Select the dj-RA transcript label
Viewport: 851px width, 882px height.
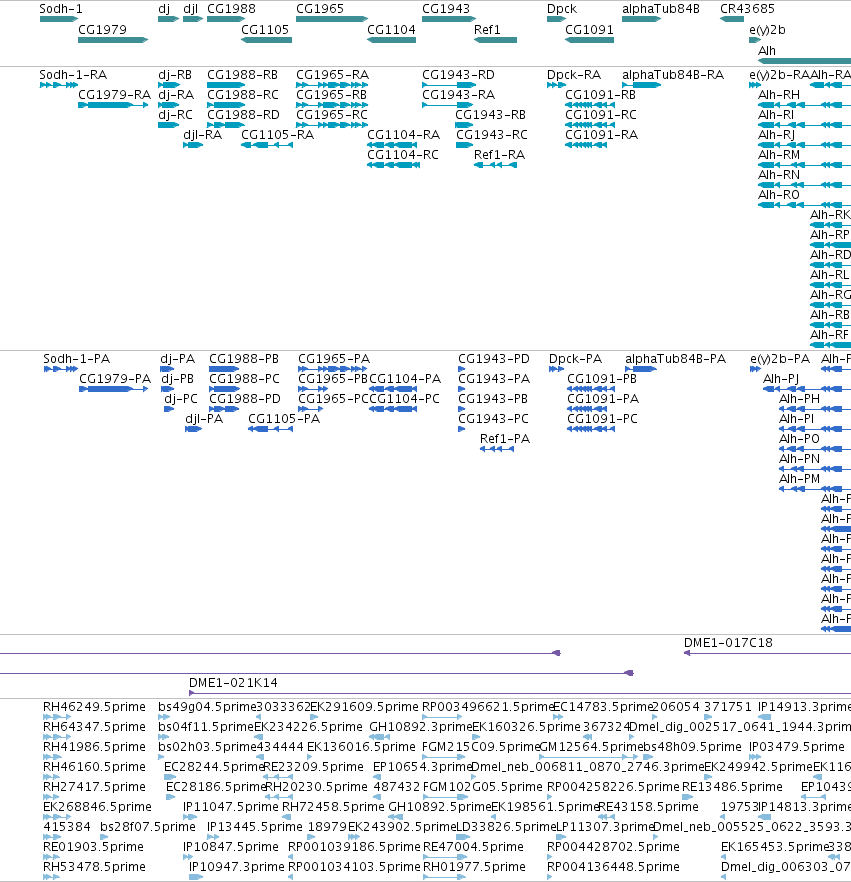click(176, 95)
